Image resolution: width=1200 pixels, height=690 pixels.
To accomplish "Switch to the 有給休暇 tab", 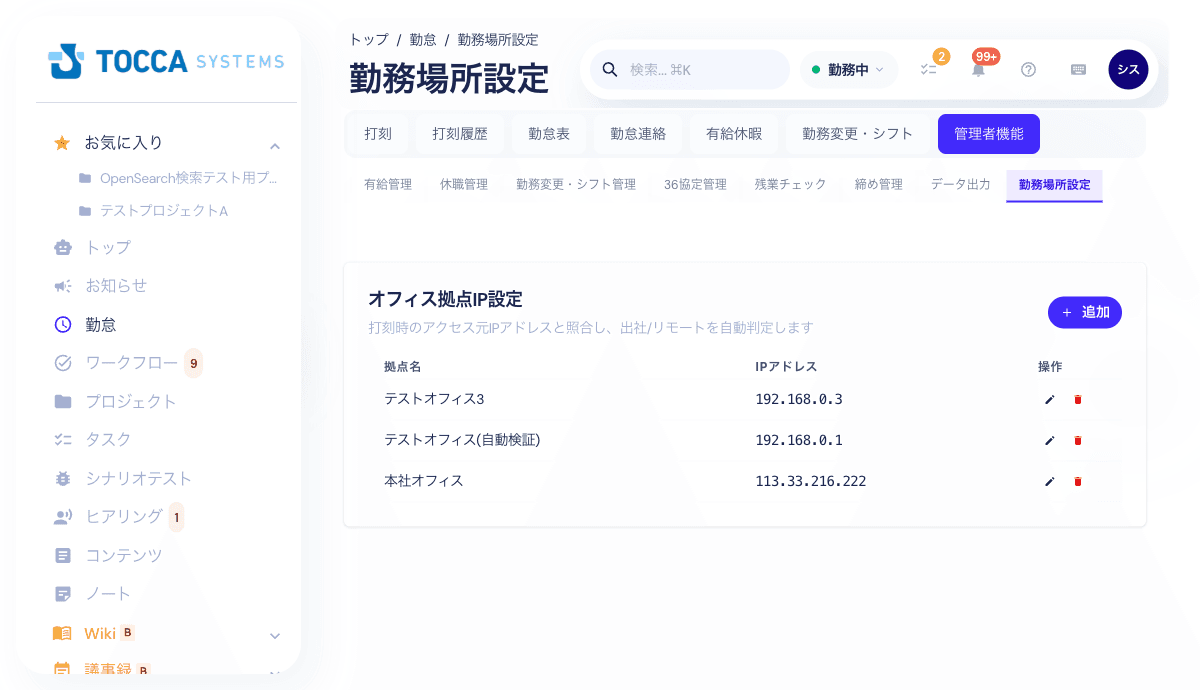I will pyautogui.click(x=734, y=134).
